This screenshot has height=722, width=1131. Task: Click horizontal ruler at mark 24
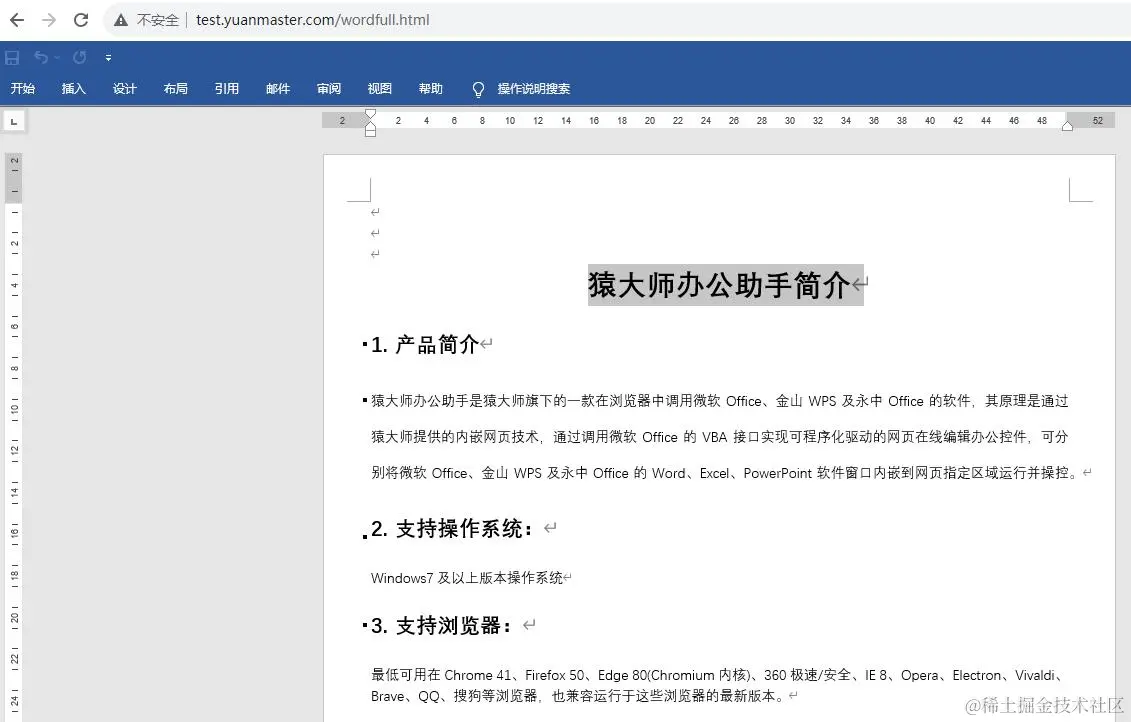coord(705,120)
